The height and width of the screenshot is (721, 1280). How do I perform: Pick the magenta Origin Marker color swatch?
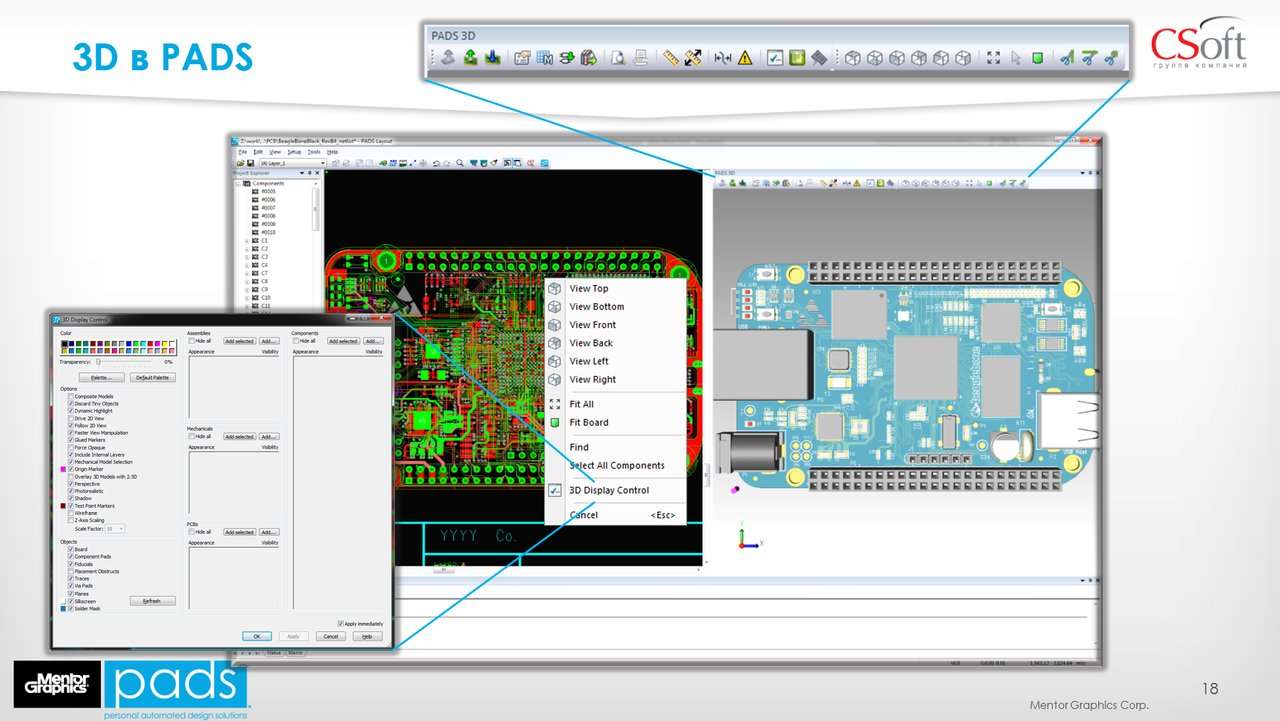click(x=63, y=469)
